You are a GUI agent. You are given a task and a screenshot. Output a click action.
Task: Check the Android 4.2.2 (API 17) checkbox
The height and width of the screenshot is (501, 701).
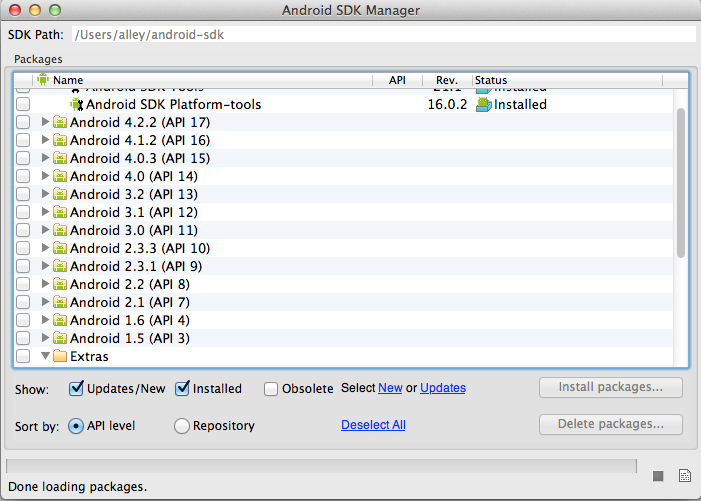coord(23,122)
